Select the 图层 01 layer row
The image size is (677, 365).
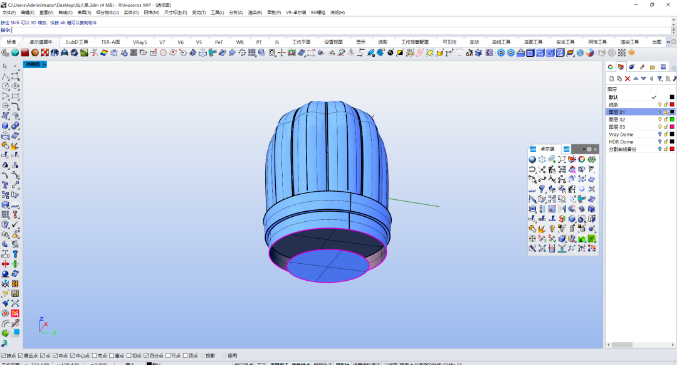click(640, 112)
